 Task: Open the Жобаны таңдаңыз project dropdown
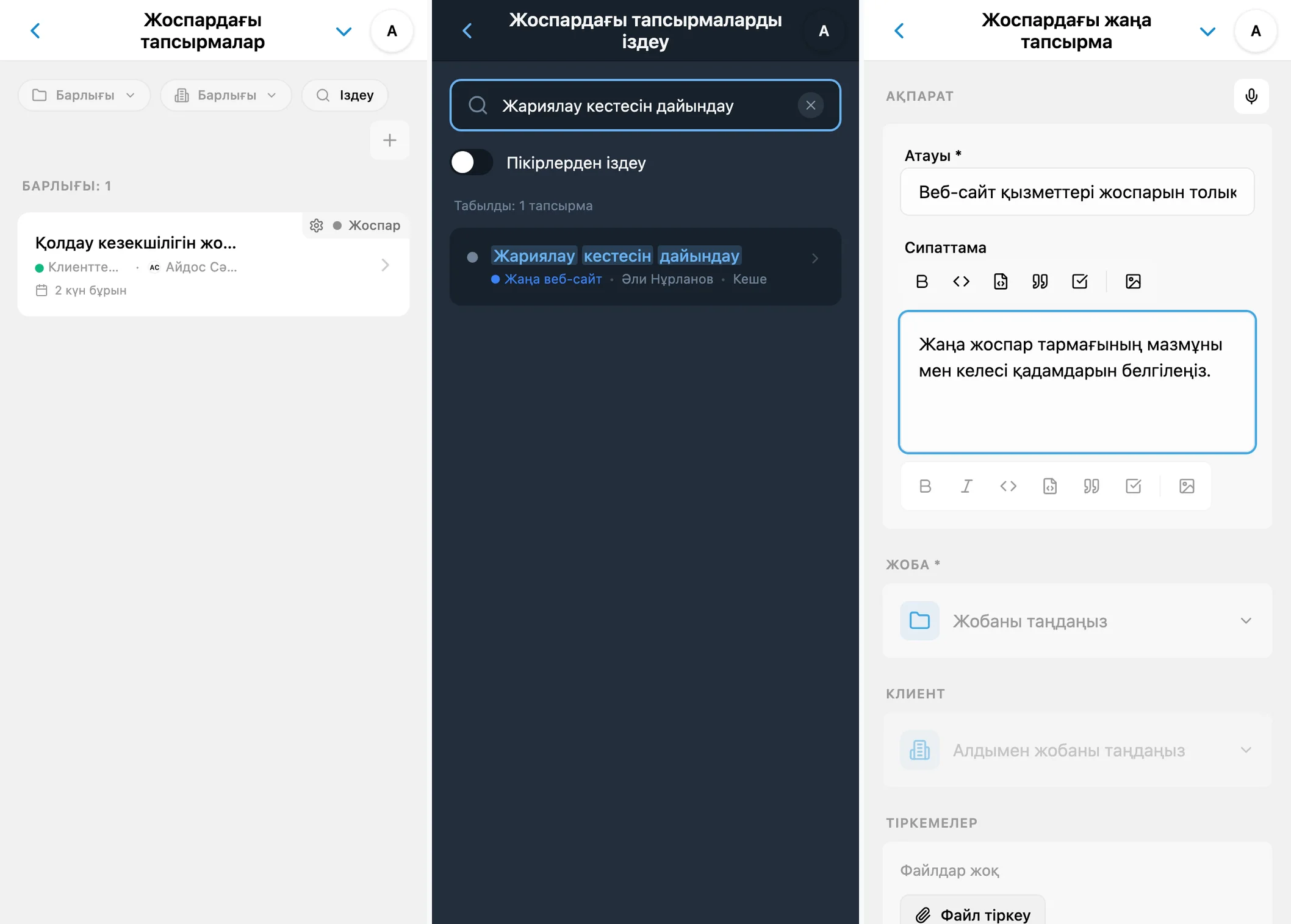[x=1077, y=621]
